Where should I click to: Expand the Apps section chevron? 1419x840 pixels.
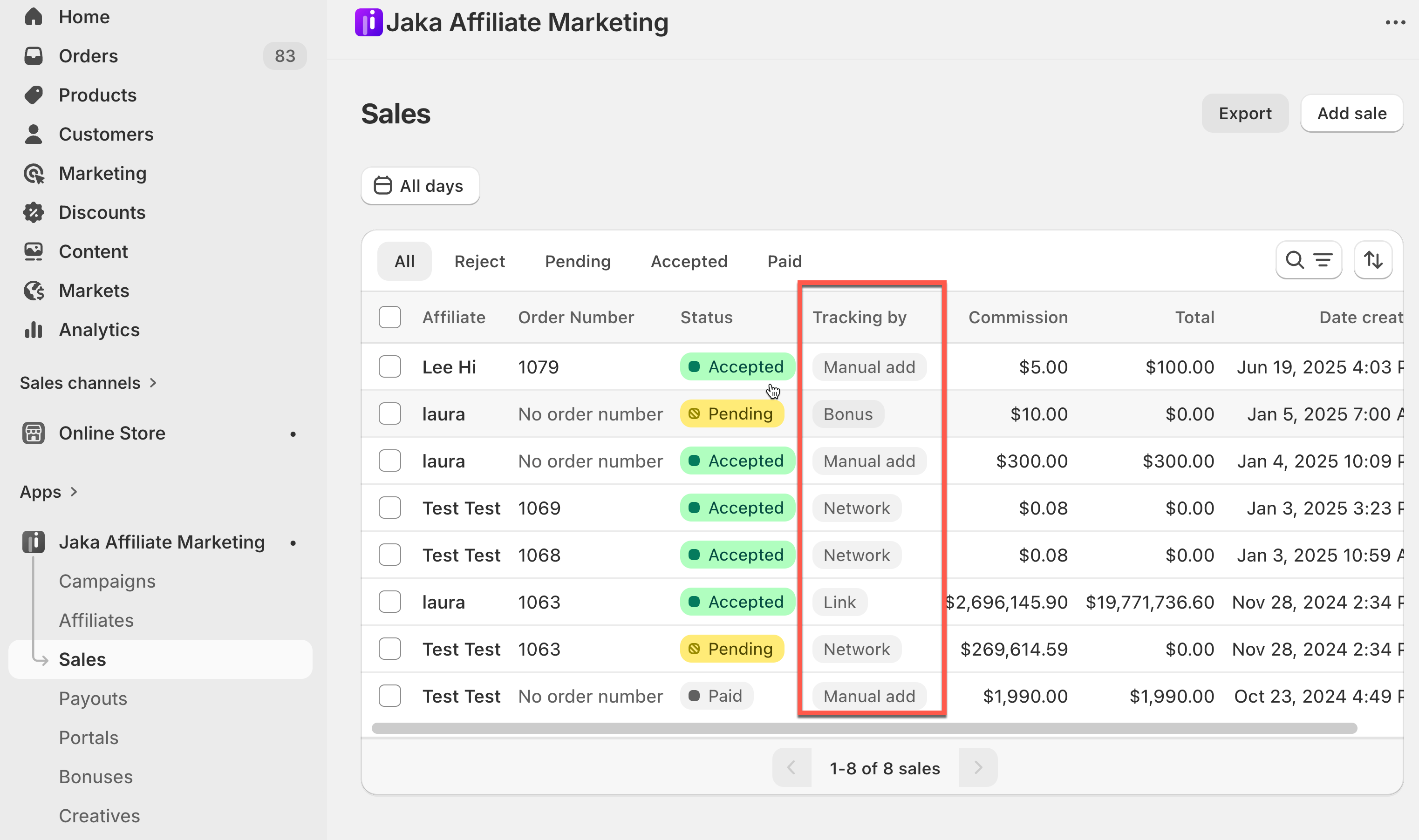[x=74, y=492]
